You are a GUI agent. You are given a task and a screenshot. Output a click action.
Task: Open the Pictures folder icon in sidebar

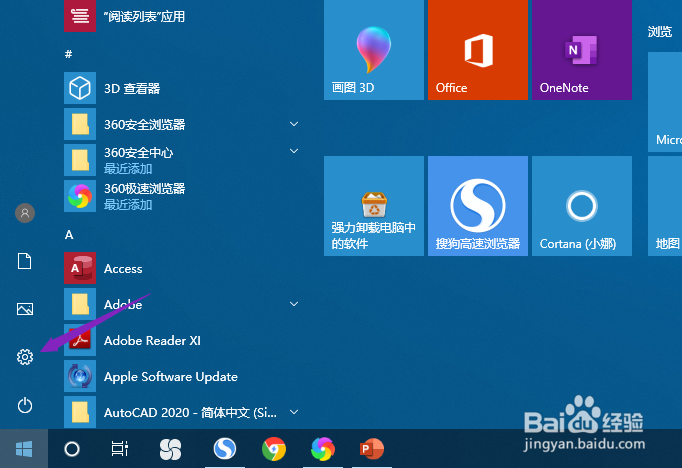click(x=25, y=309)
